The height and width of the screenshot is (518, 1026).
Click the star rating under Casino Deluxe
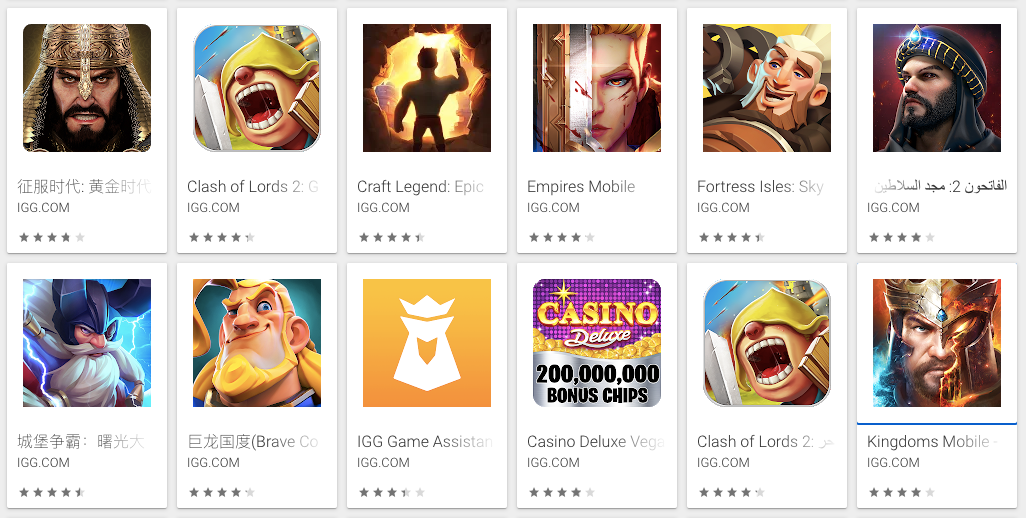(x=561, y=492)
